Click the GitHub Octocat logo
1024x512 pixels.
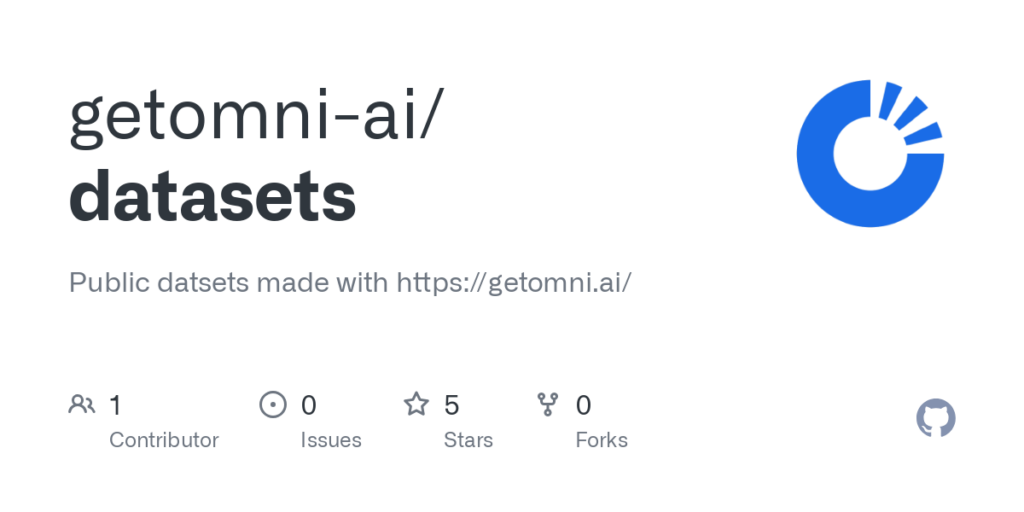coord(936,418)
